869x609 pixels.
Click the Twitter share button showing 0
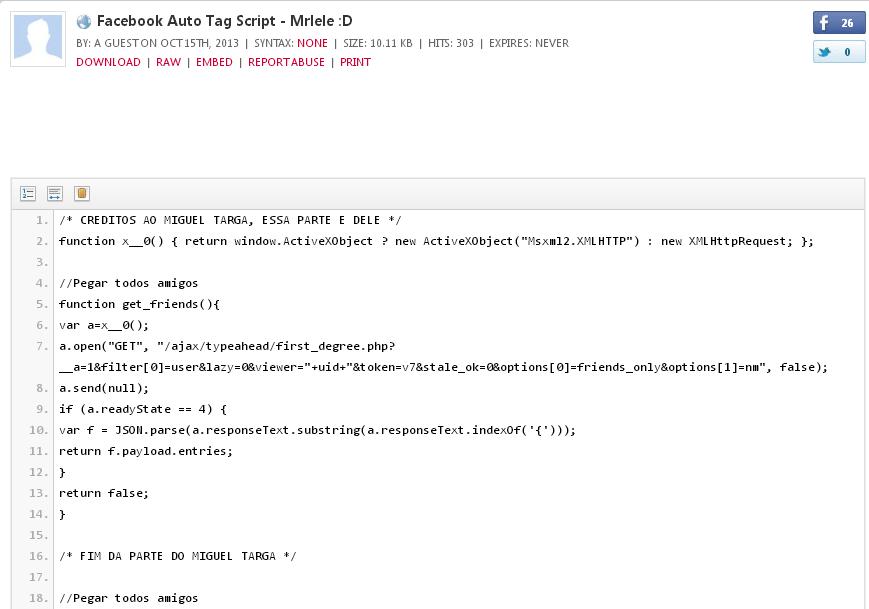tap(839, 52)
